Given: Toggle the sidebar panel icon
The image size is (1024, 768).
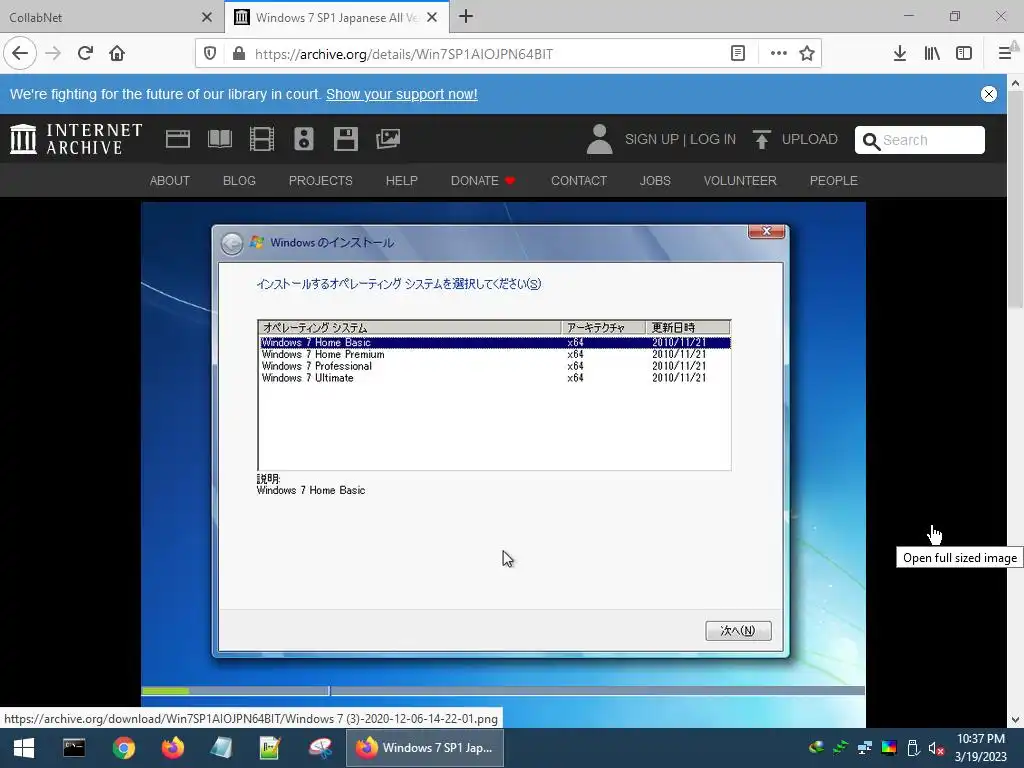Looking at the screenshot, I should click(964, 54).
